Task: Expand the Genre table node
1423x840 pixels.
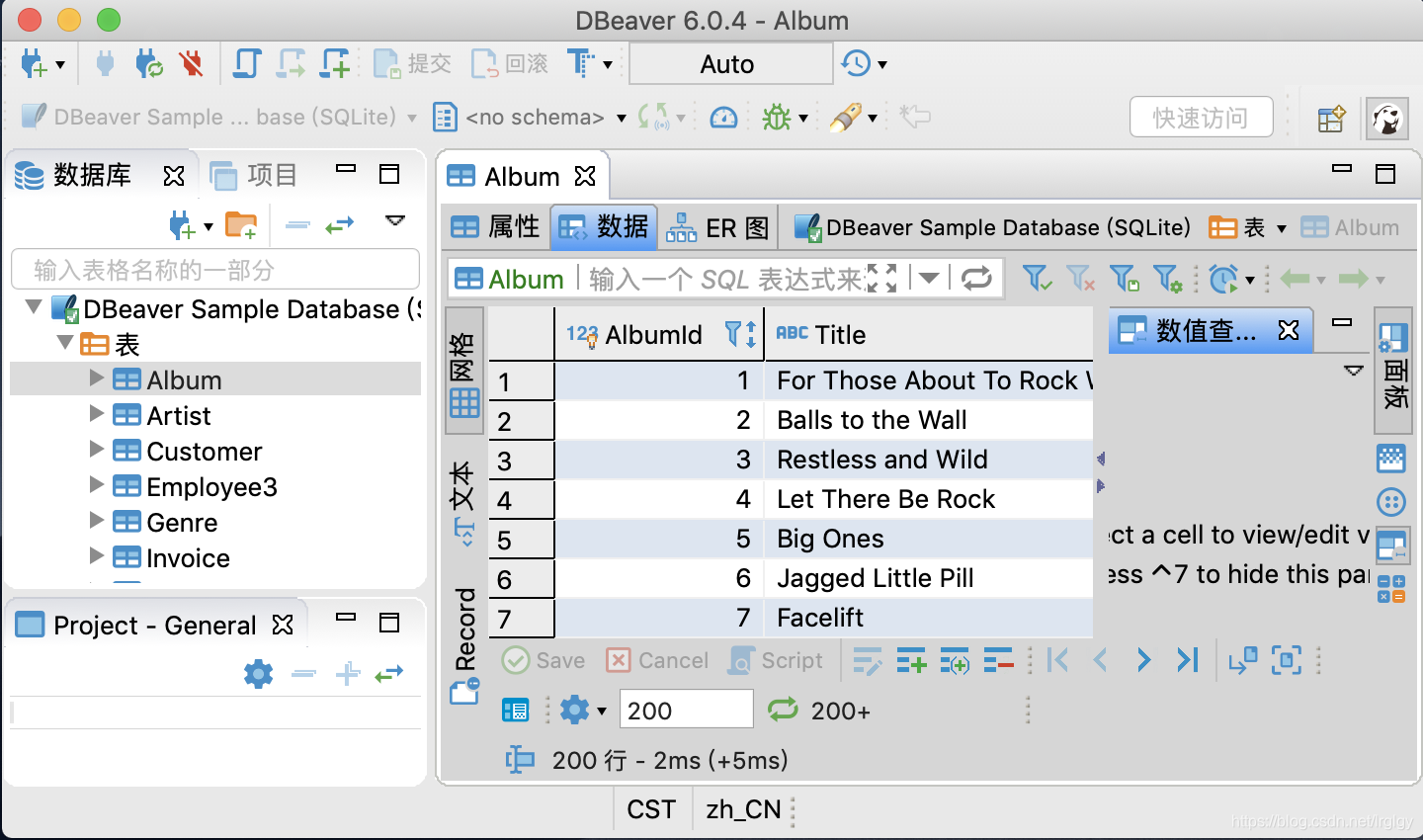Action: tap(96, 520)
